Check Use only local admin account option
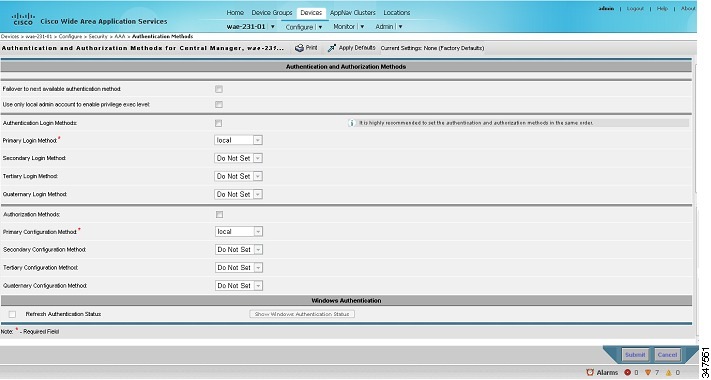Viewport: 711px width, 380px height. (219, 105)
